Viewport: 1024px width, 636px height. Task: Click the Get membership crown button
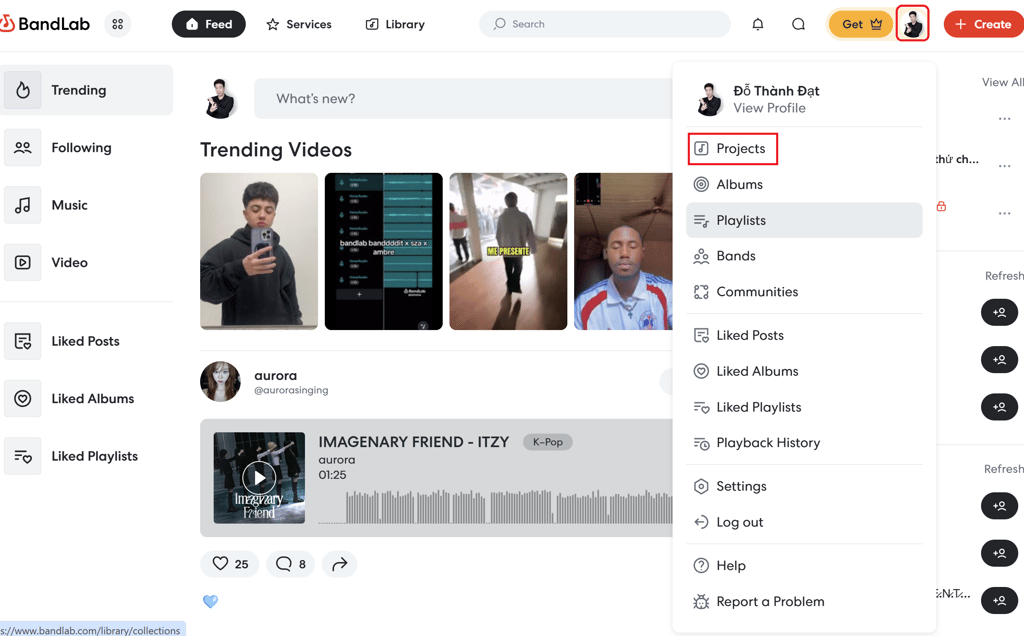pos(861,24)
